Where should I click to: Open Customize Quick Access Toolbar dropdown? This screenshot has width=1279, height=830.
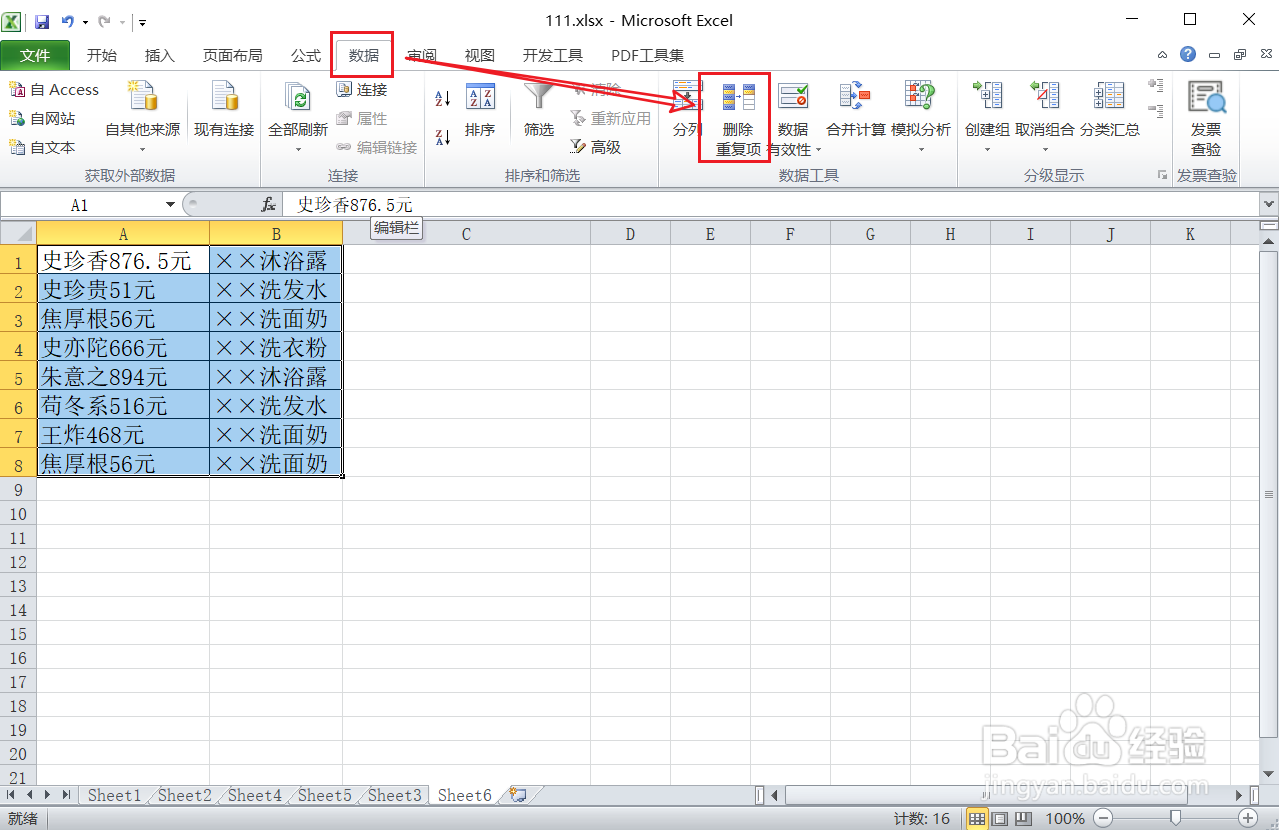142,21
